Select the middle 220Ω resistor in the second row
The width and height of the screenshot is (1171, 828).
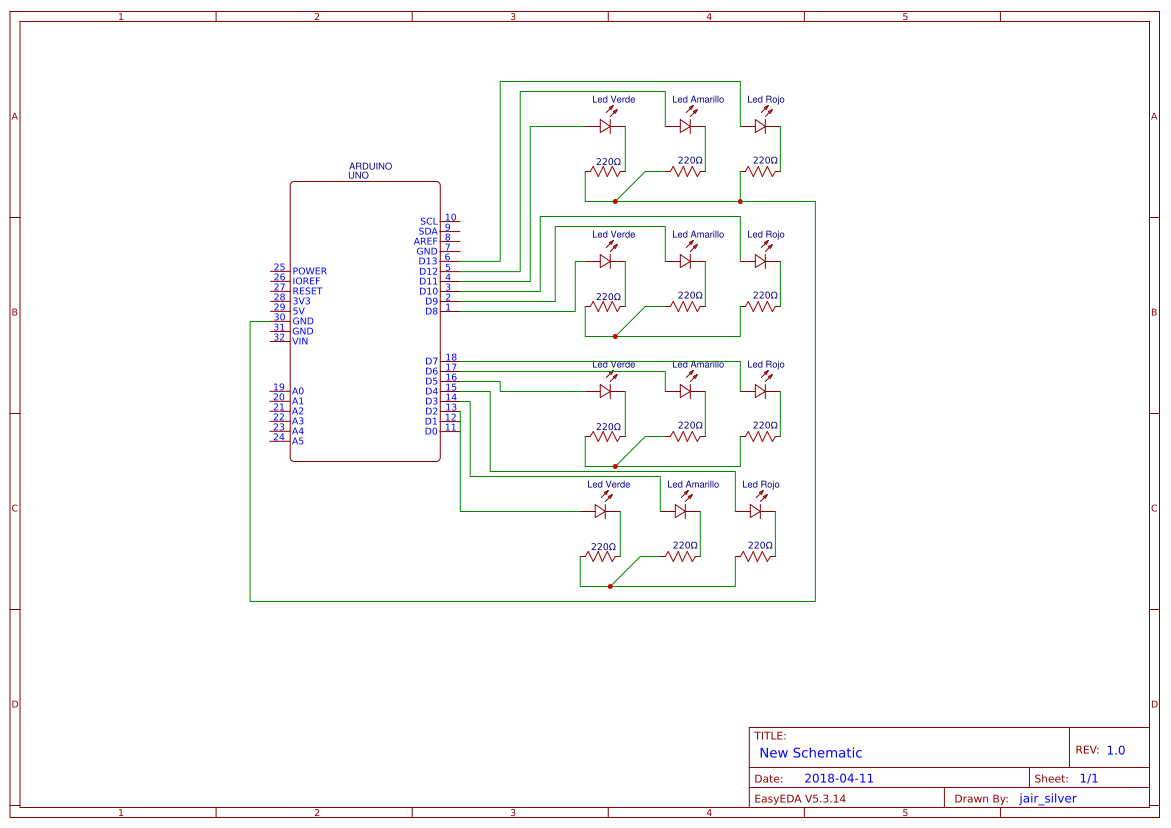pyautogui.click(x=685, y=305)
